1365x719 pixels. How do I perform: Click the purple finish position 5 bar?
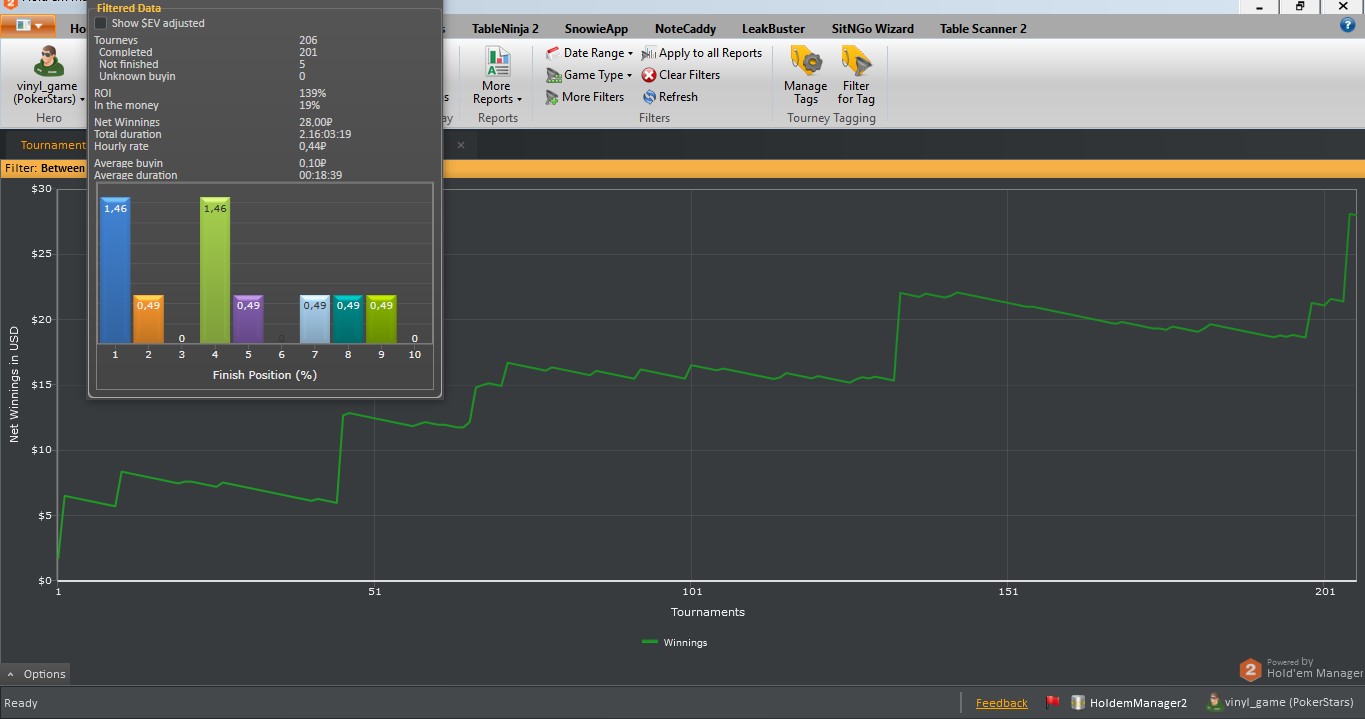[x=248, y=319]
